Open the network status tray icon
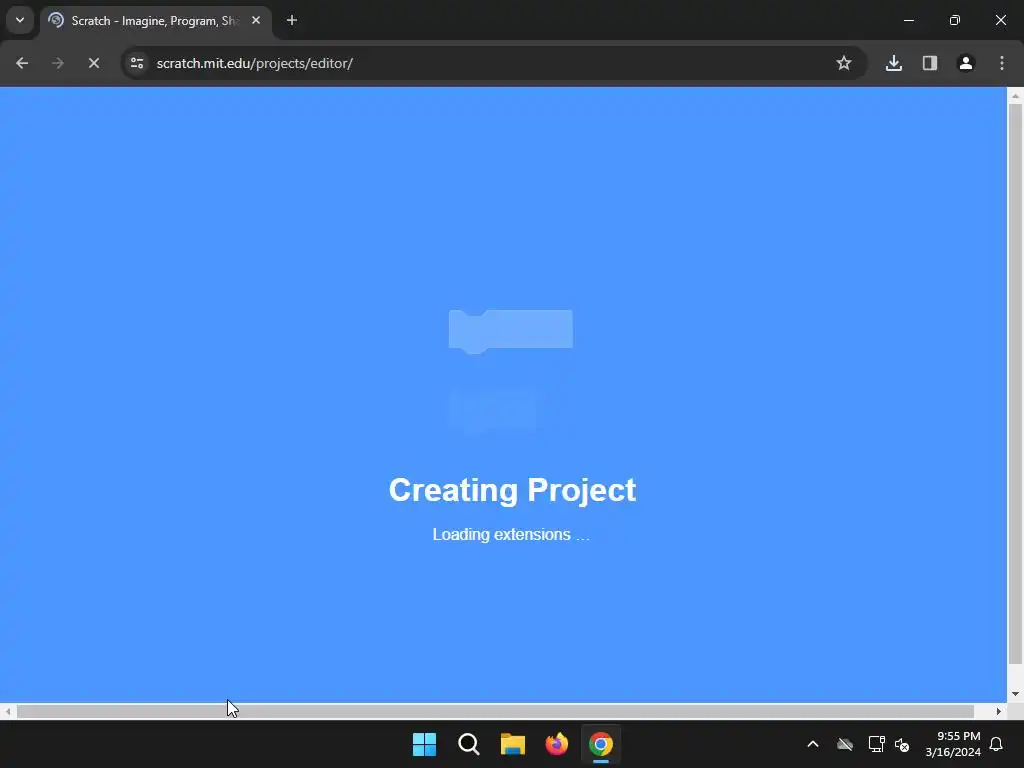The image size is (1024, 768). point(876,744)
